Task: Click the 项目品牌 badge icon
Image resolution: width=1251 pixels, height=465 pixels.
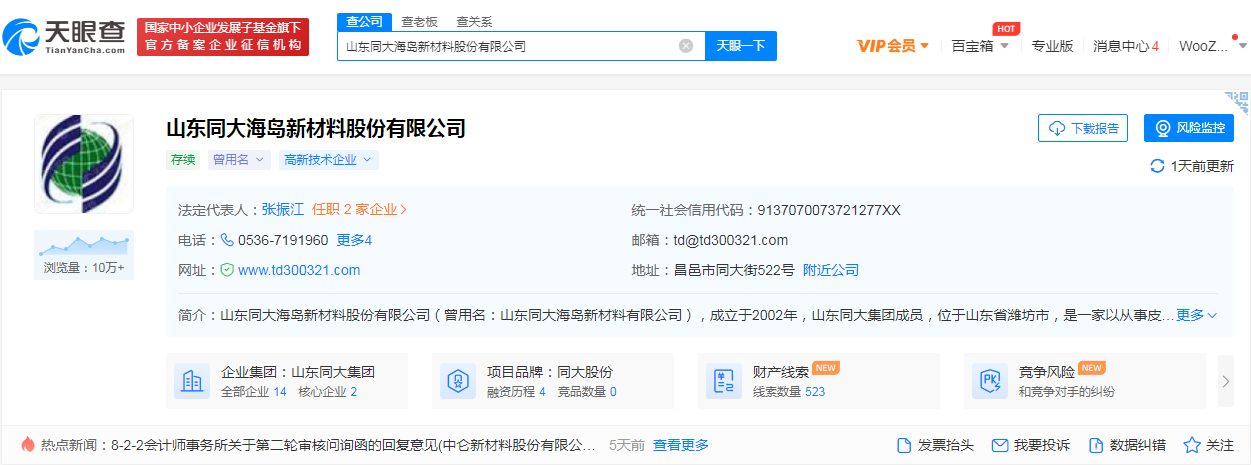Action: 457,381
